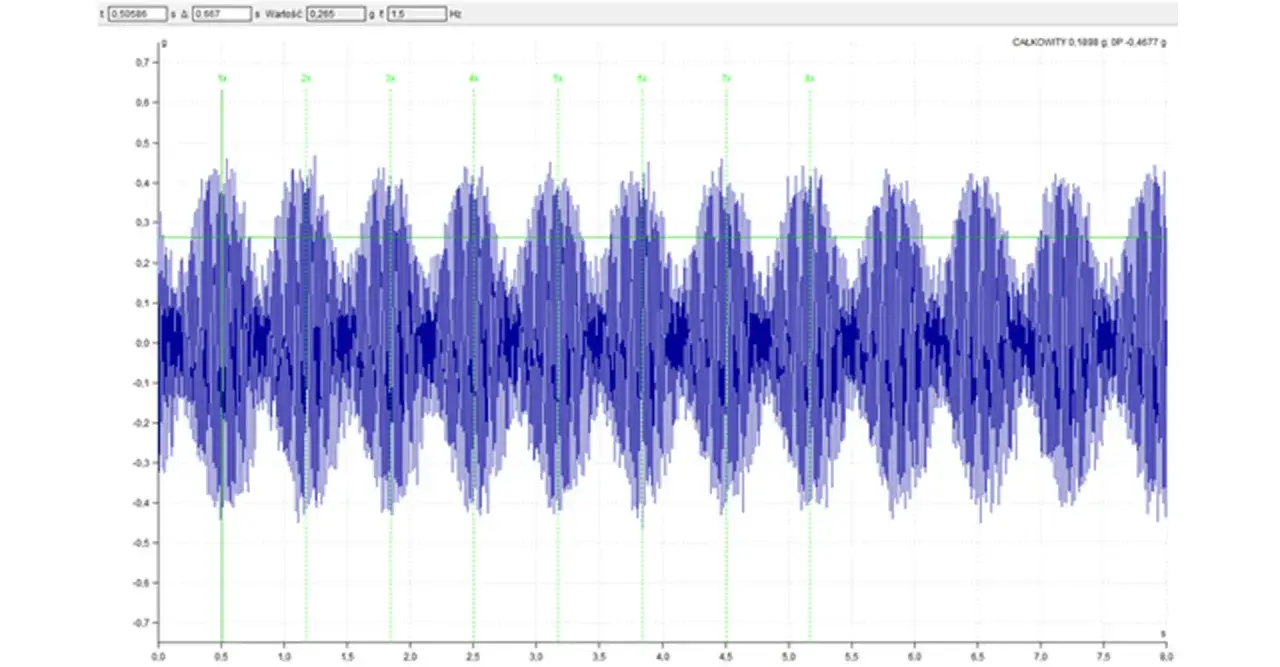Choose the 6x harmonic cursor marker
This screenshot has width=1280, height=667.
point(642,78)
